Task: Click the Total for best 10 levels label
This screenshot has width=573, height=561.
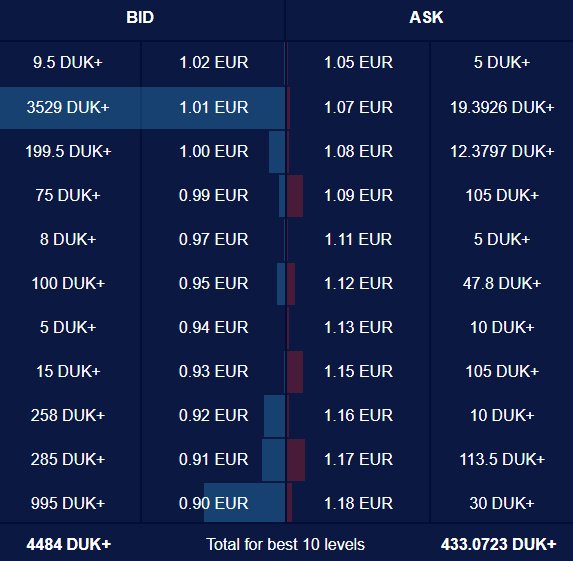Action: click(285, 545)
